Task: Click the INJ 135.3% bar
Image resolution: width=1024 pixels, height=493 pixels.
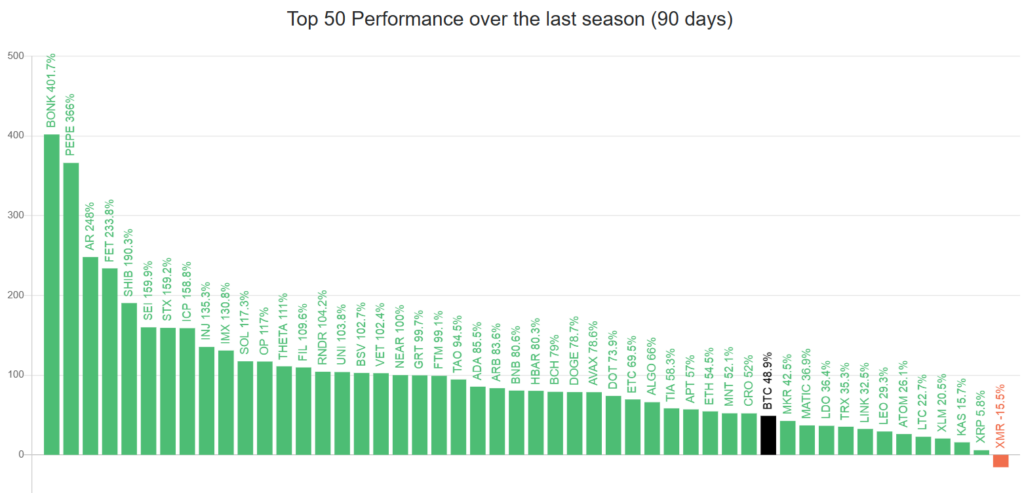Action: pyautogui.click(x=206, y=400)
